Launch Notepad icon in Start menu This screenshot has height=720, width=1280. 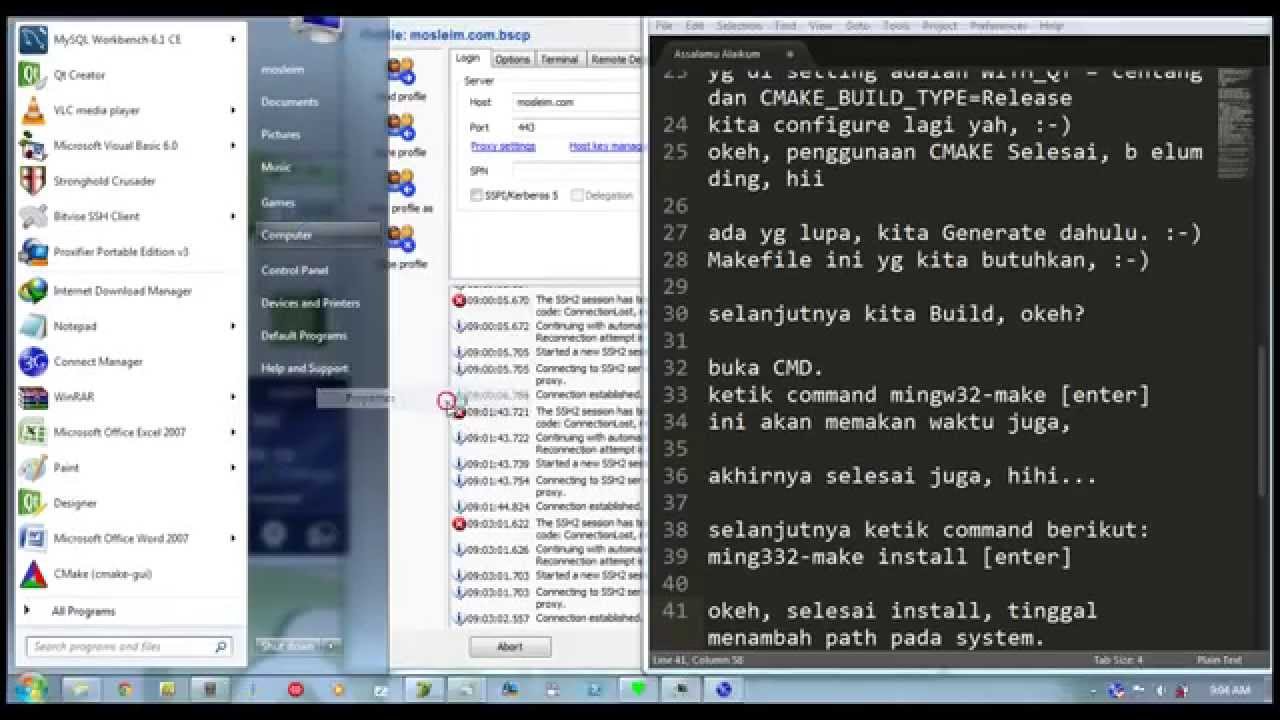point(33,326)
